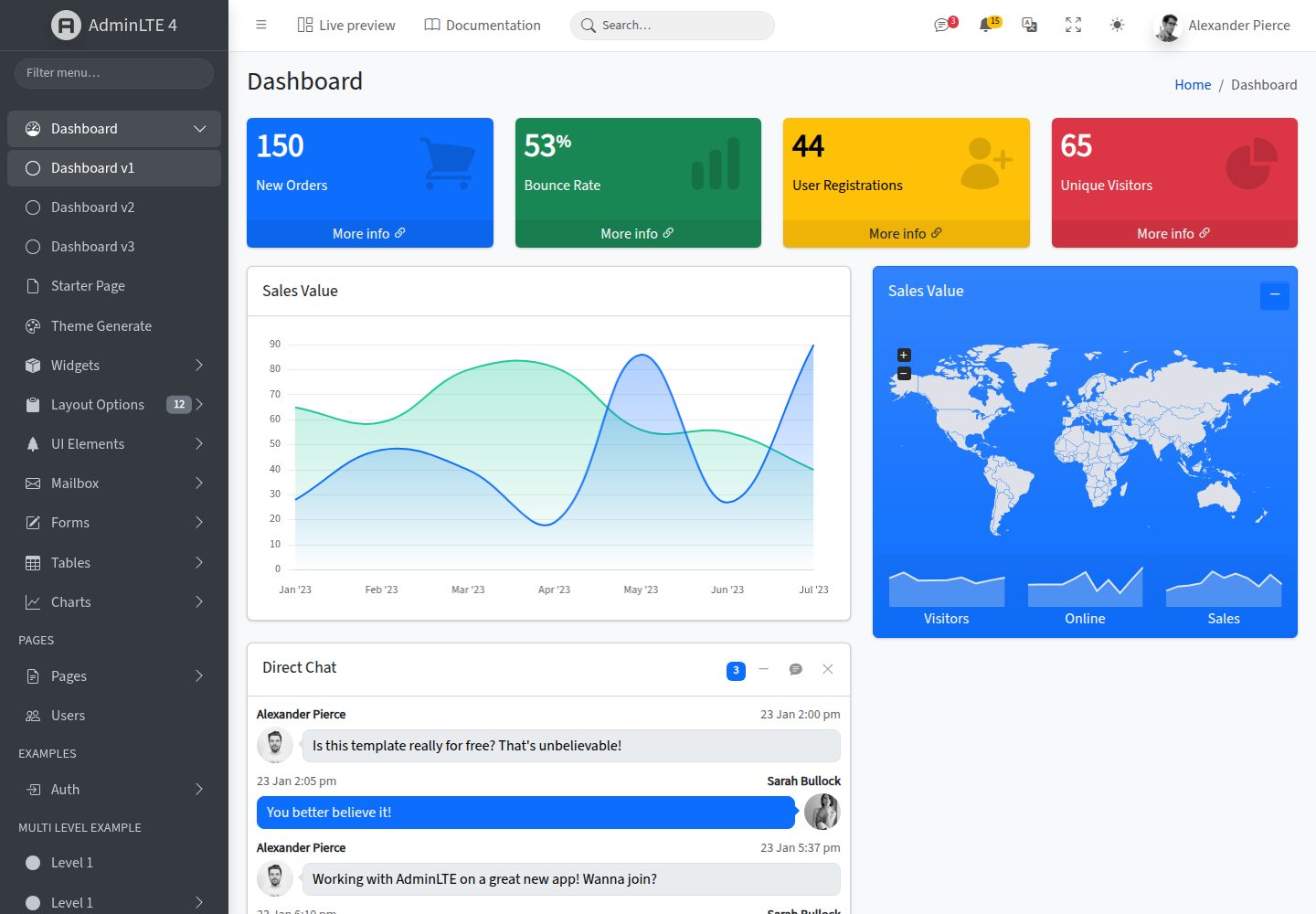Click the AdminLTE 4 logo
The height and width of the screenshot is (914, 1316).
114,25
